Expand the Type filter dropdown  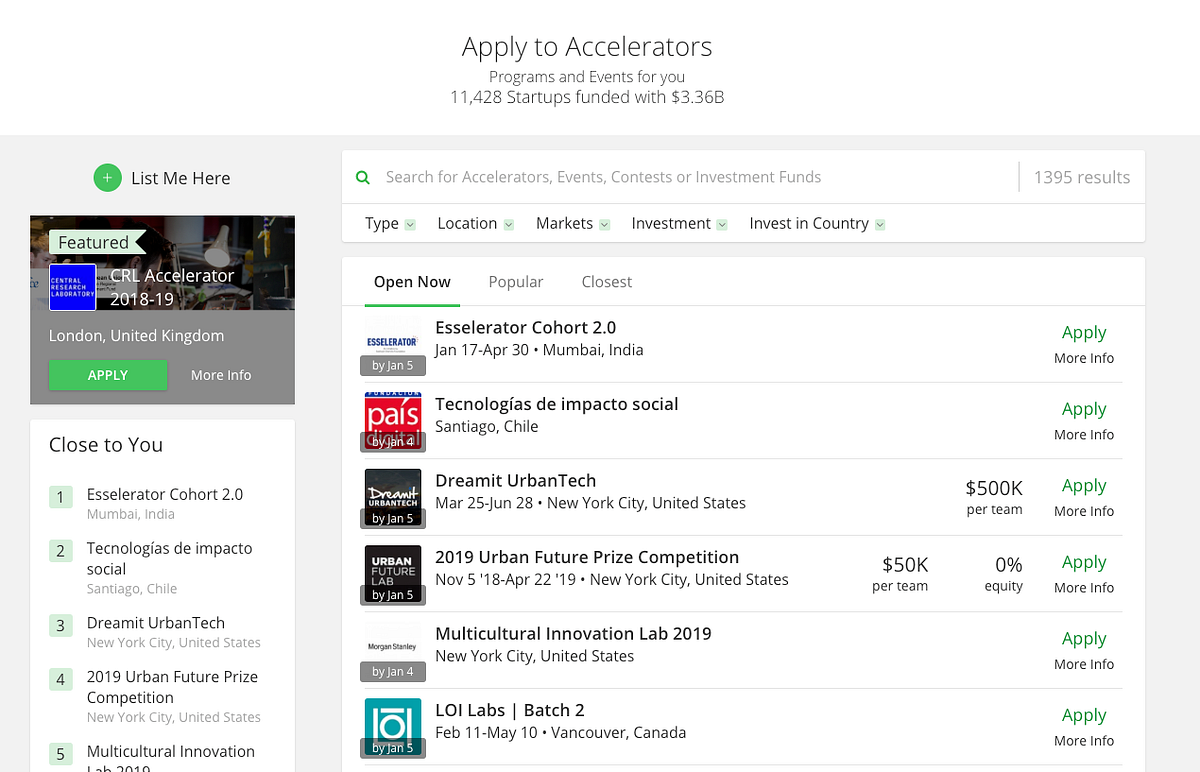(390, 224)
